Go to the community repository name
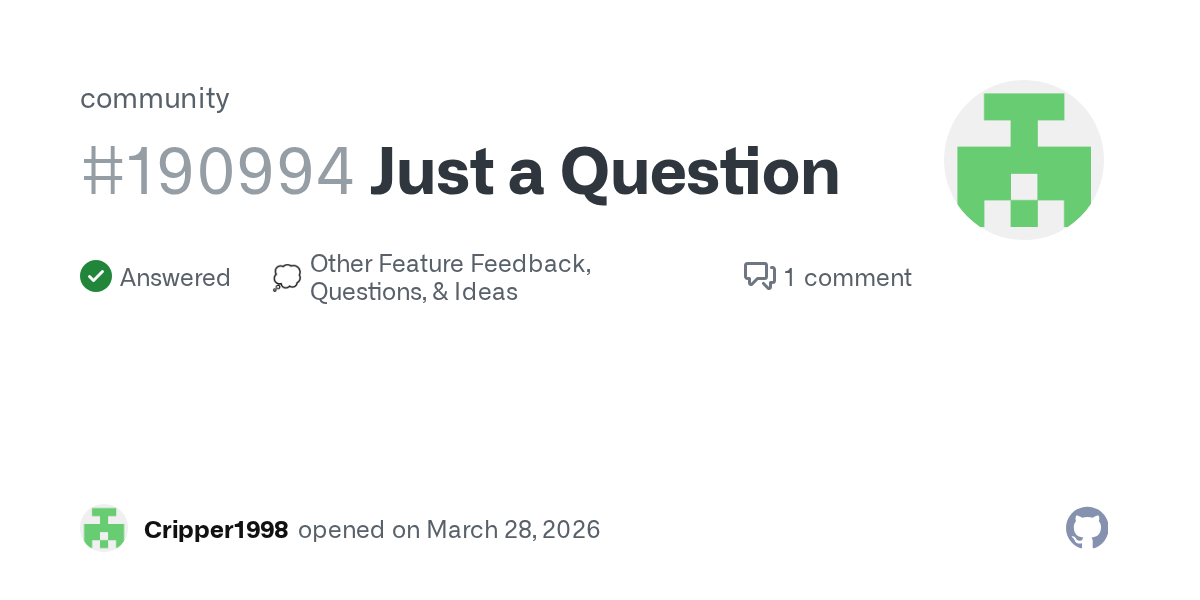 click(155, 98)
